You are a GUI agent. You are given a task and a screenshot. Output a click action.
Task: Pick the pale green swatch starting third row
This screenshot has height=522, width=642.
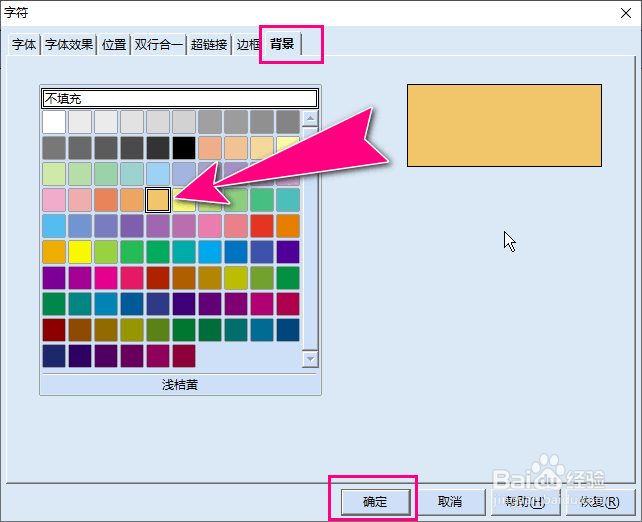pyautogui.click(x=54, y=174)
